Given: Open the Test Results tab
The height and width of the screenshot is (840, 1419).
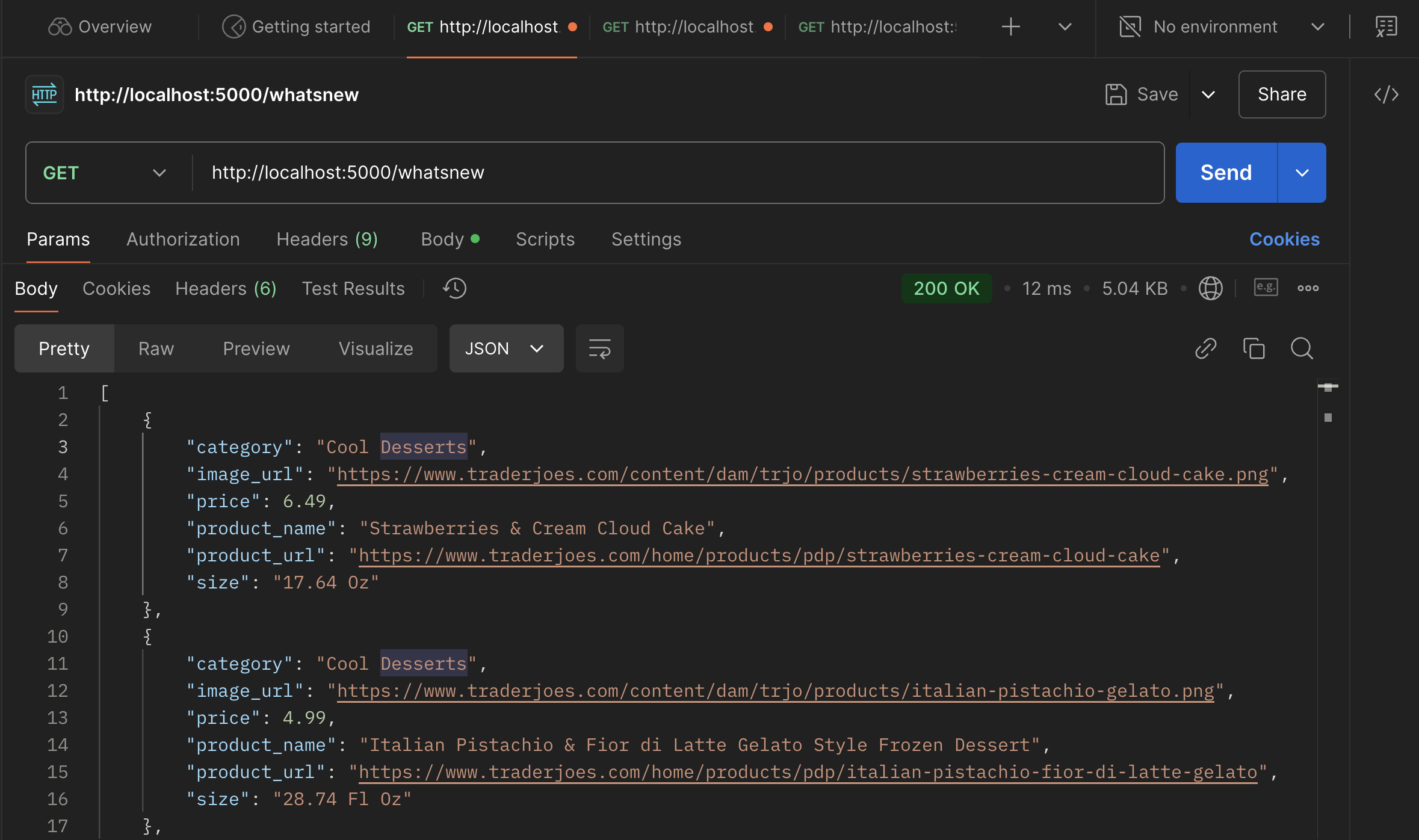Looking at the screenshot, I should (x=353, y=288).
